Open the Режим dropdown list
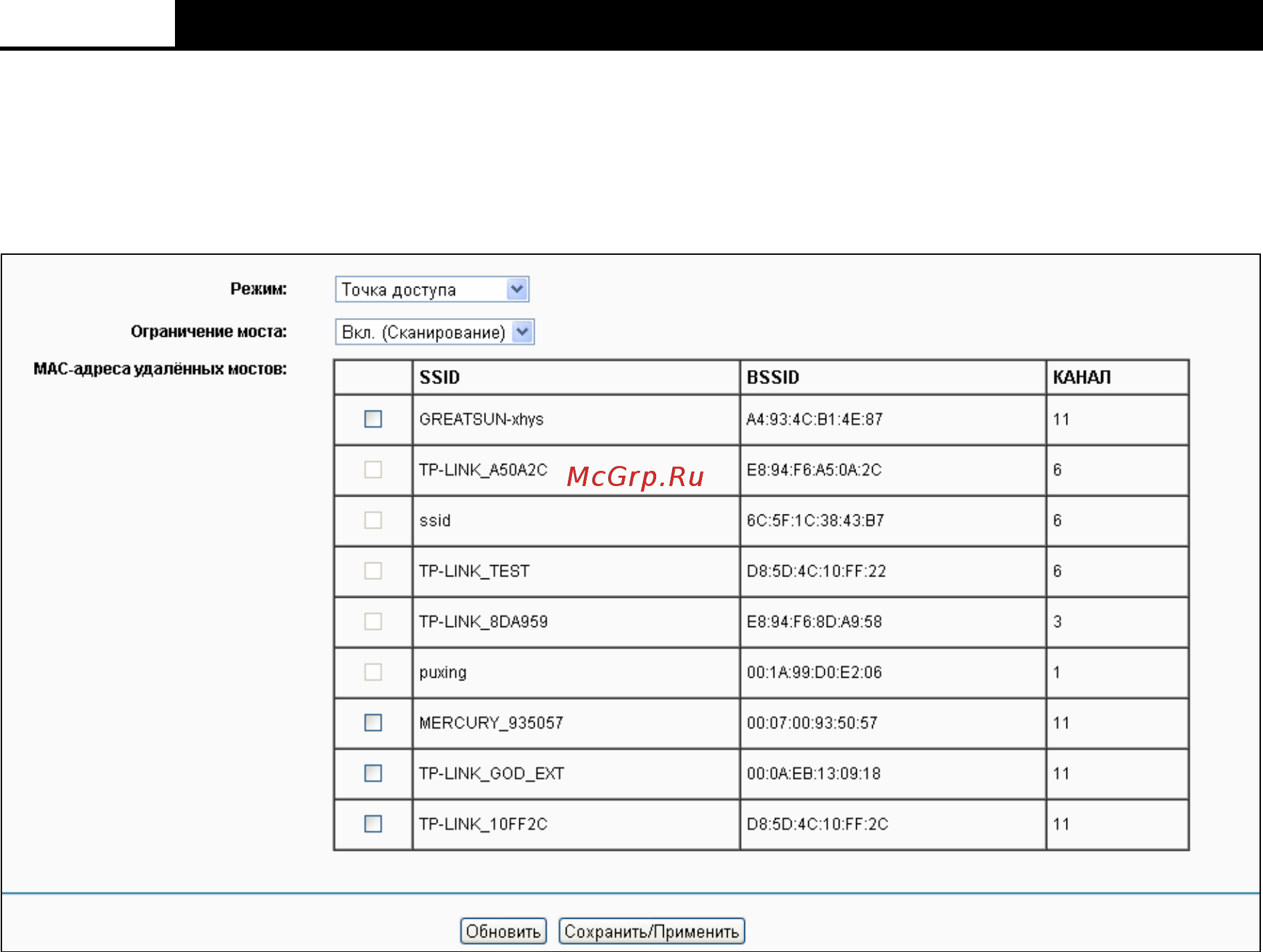The height and width of the screenshot is (952, 1263). pos(432,290)
